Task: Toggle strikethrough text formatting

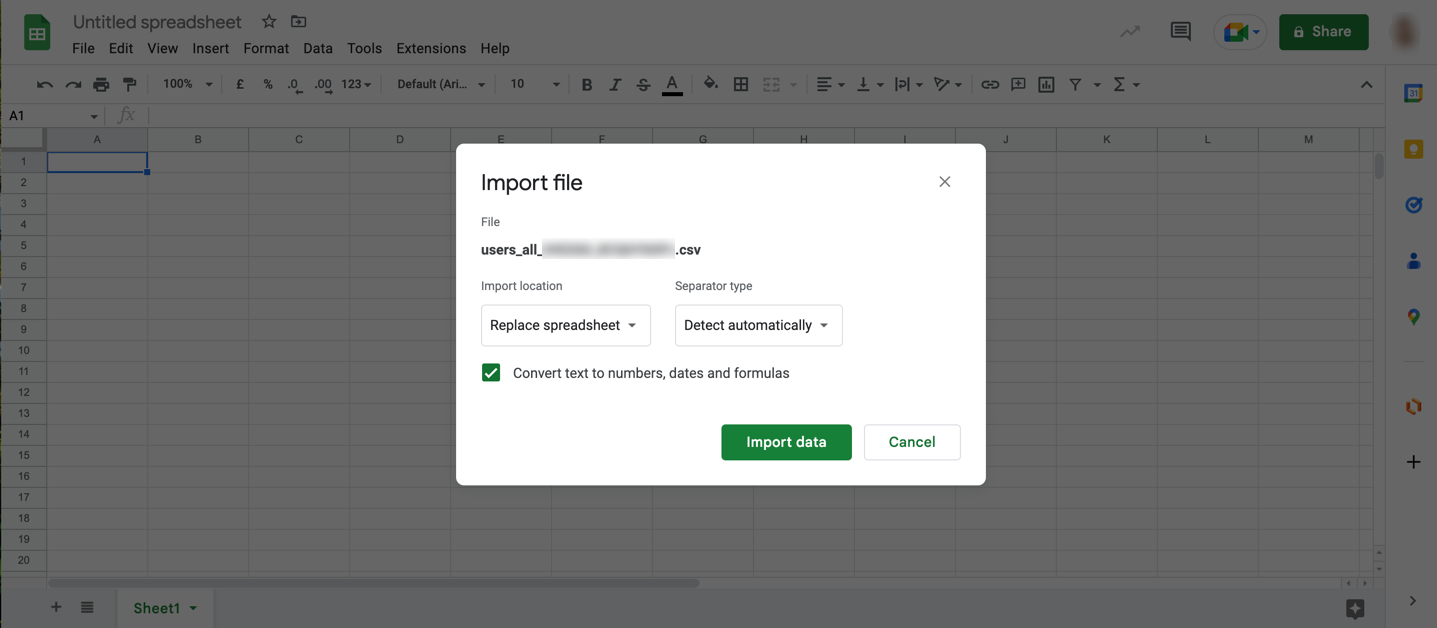Action: coord(643,84)
